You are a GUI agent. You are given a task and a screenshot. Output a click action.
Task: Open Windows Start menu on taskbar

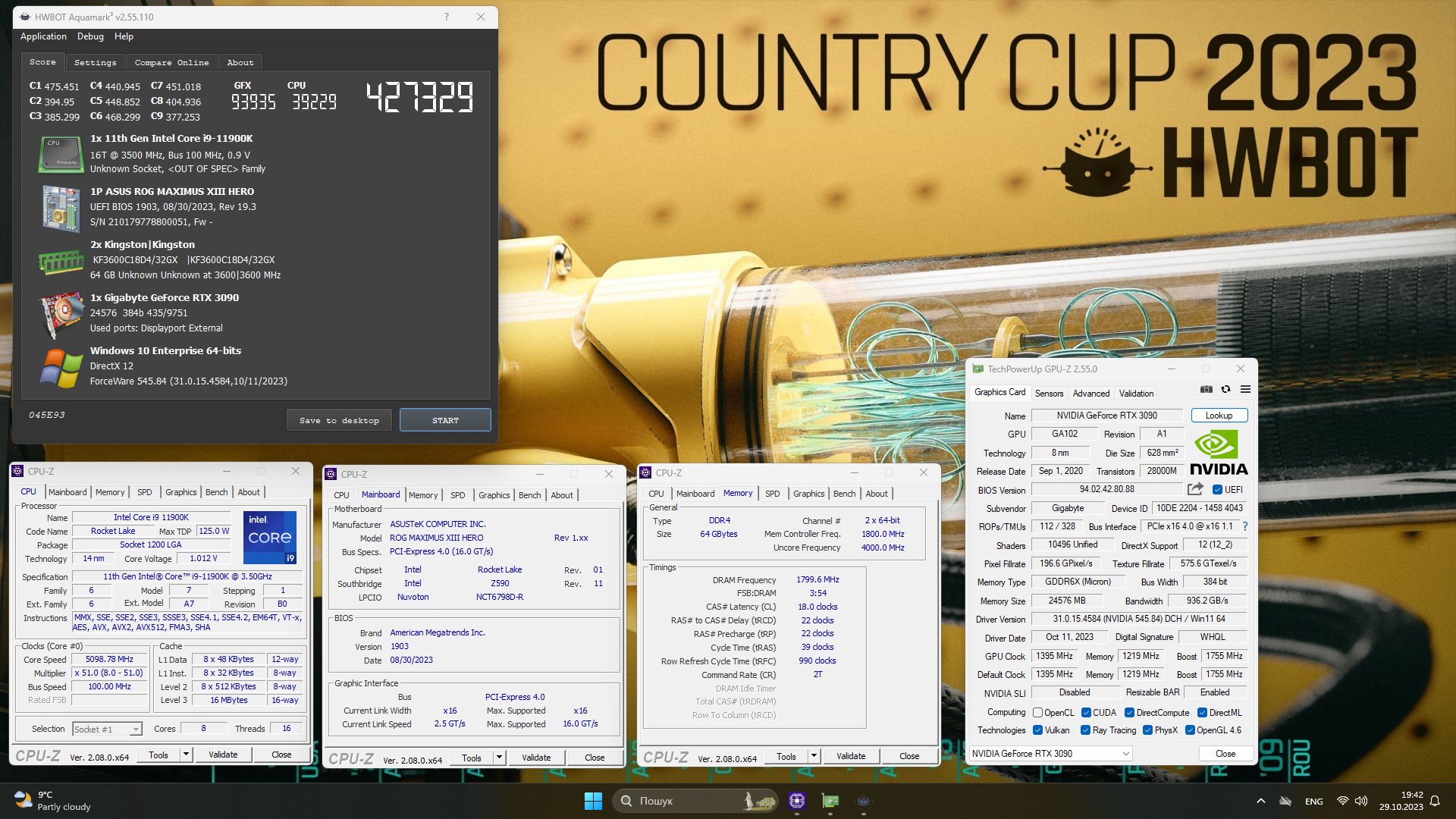coord(593,801)
